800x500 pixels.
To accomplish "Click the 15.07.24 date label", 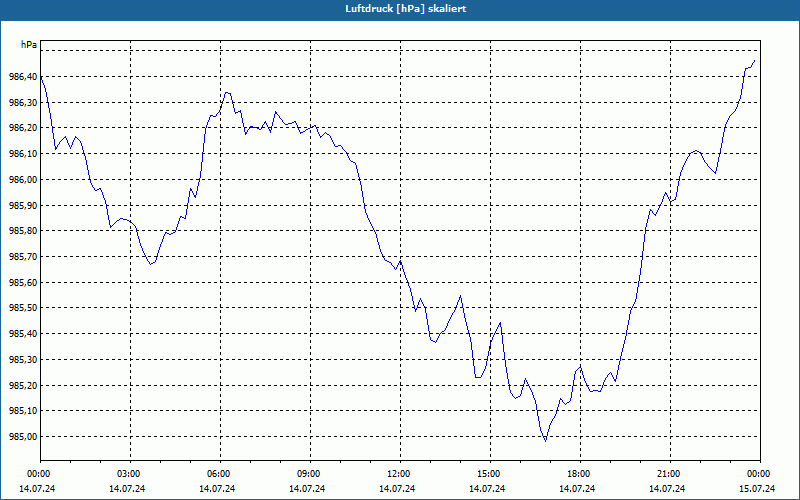I will (x=757, y=488).
